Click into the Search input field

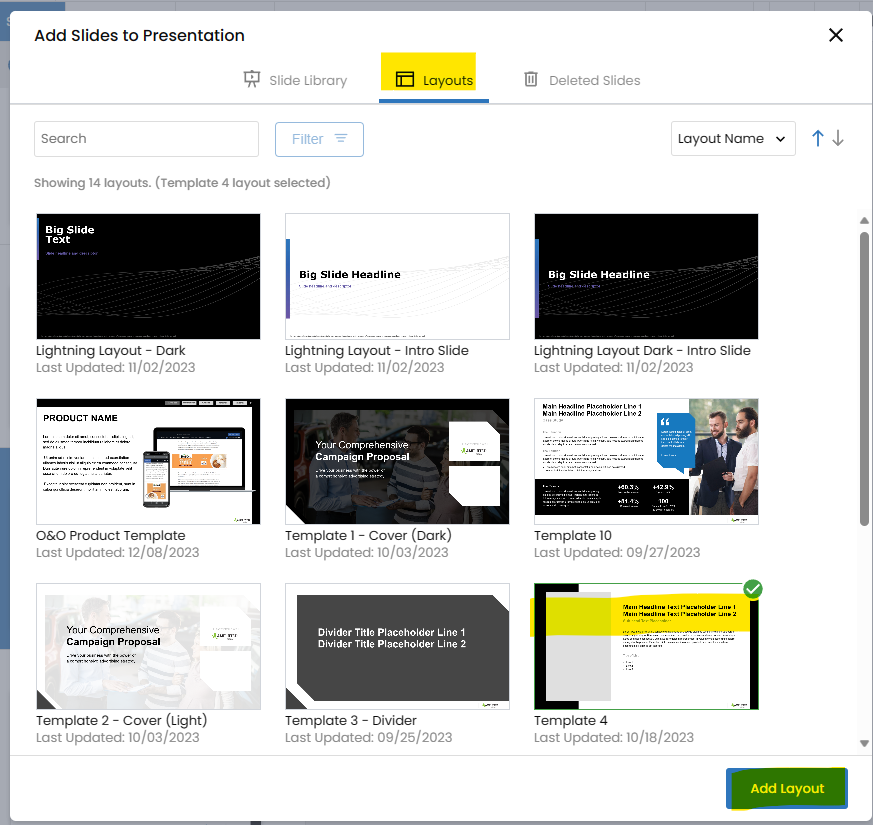click(x=146, y=139)
